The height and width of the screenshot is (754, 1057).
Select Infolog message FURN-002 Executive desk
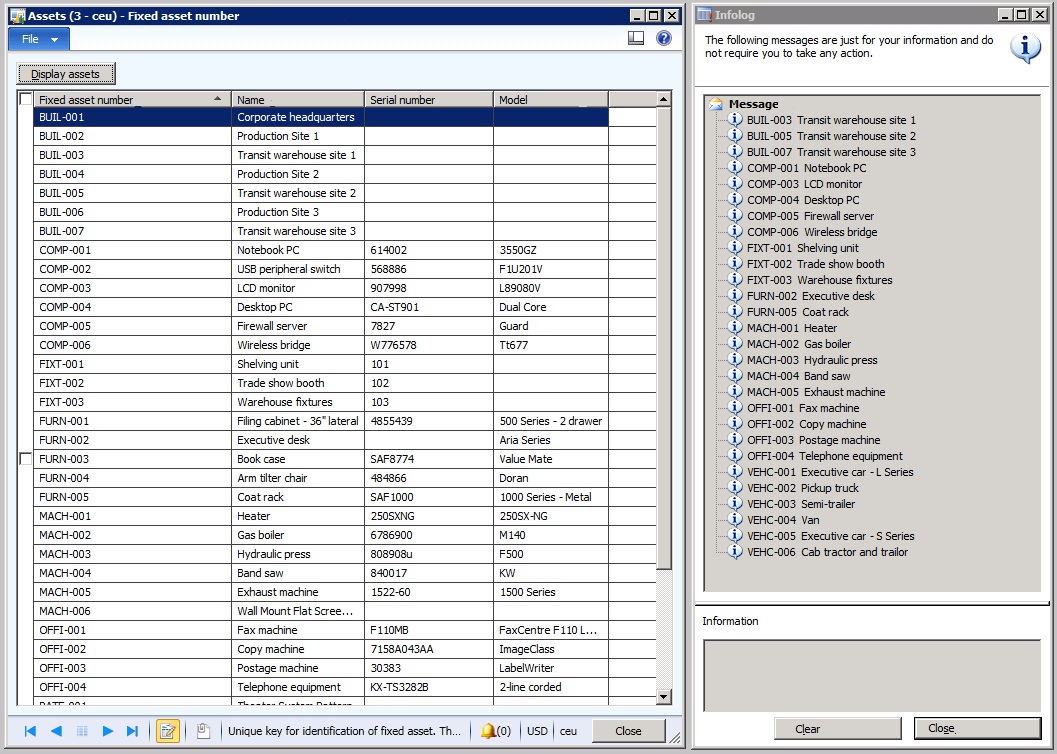pyautogui.click(x=810, y=296)
